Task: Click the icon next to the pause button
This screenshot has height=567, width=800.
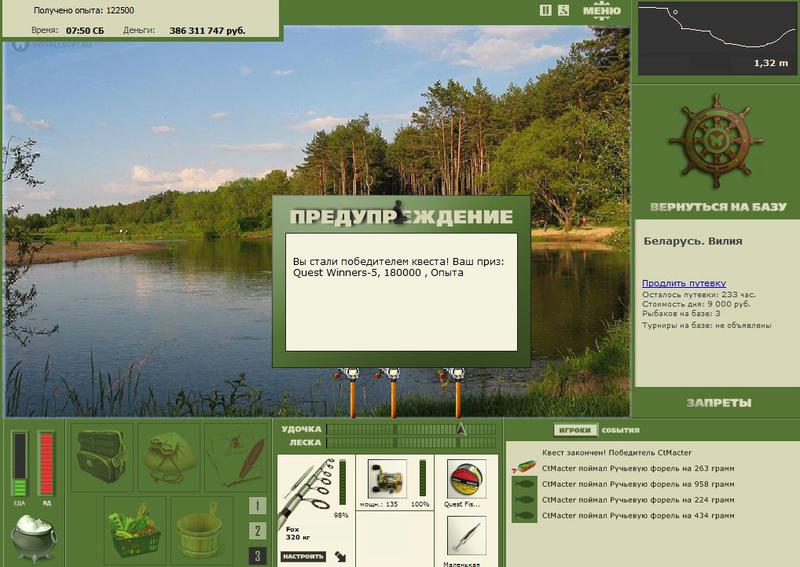Action: (563, 10)
